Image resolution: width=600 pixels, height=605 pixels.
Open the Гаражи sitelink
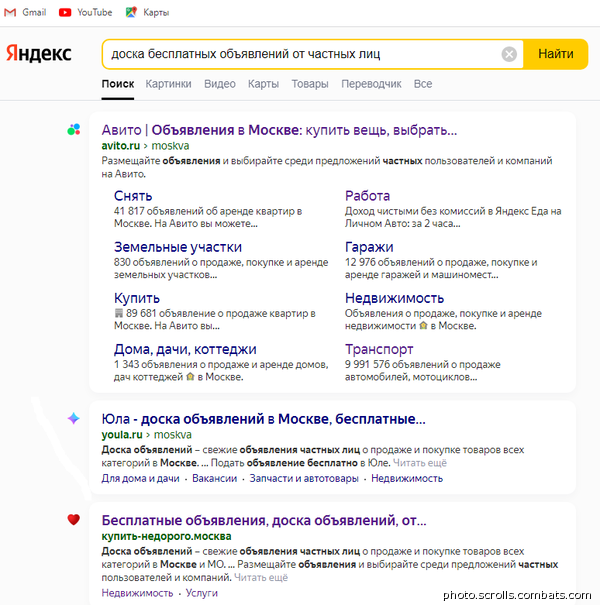369,247
